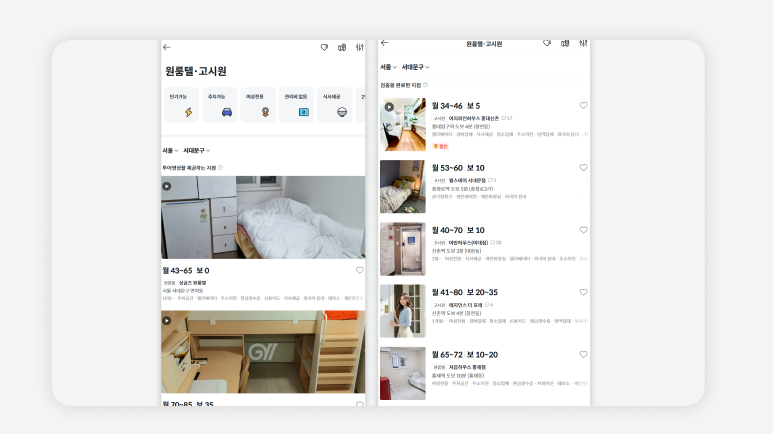The height and width of the screenshot is (434, 773).
Task: Go back using left screen's arrow
Action: pyautogui.click(x=167, y=47)
